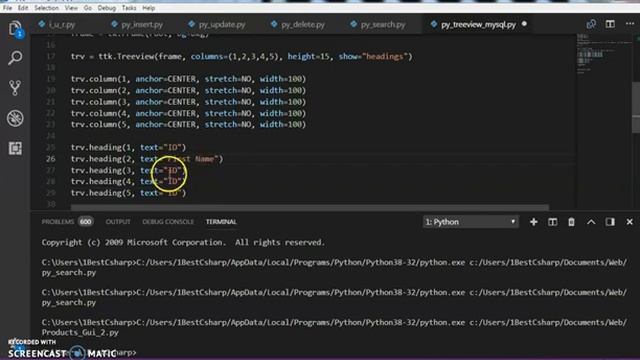Screen dimensions: 640x360
Task: Move the panel to the right side
Action: click(610, 222)
